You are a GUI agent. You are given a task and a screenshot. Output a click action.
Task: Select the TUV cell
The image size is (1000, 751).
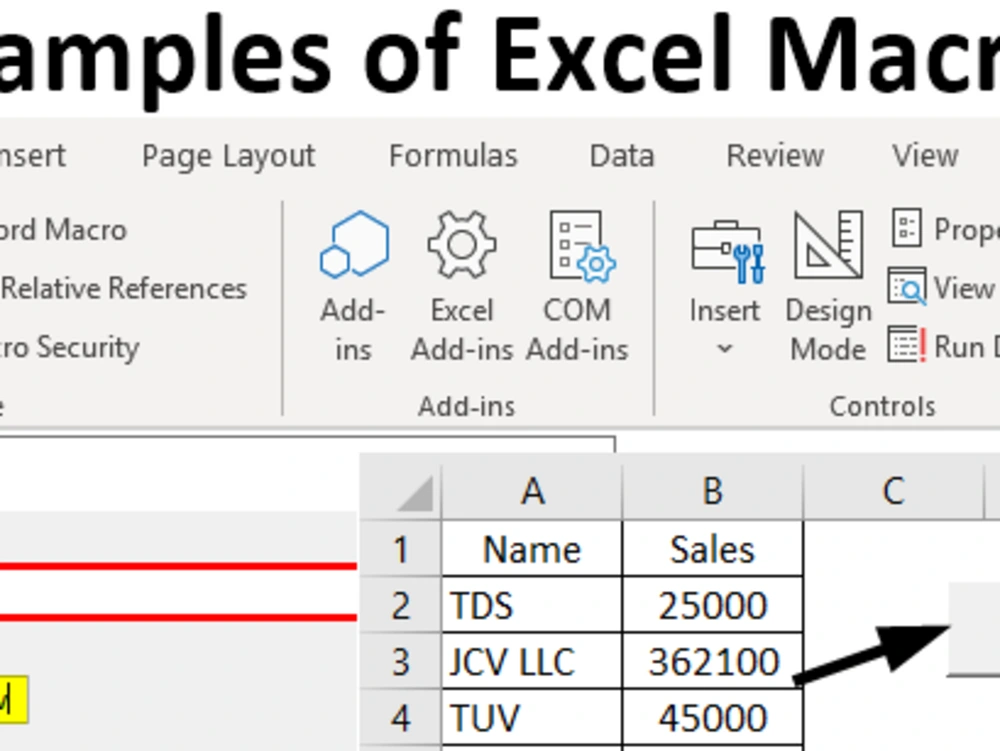(532, 718)
